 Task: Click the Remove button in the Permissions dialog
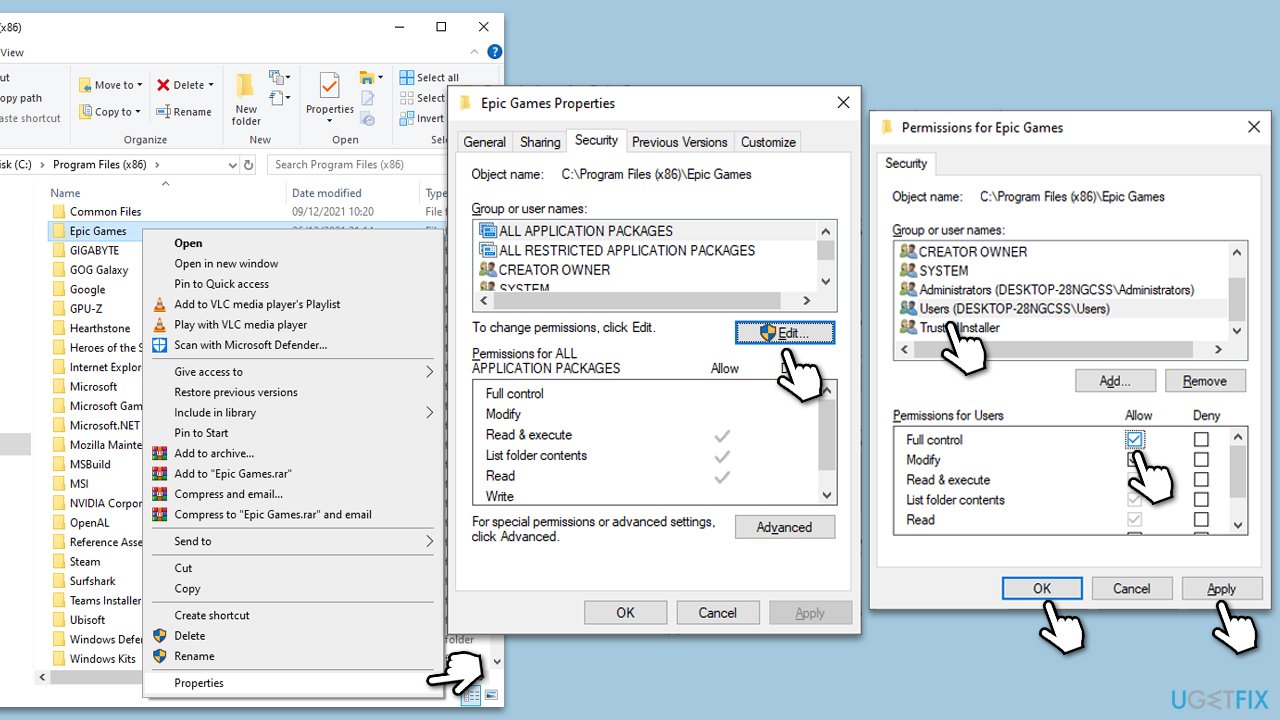[1204, 381]
